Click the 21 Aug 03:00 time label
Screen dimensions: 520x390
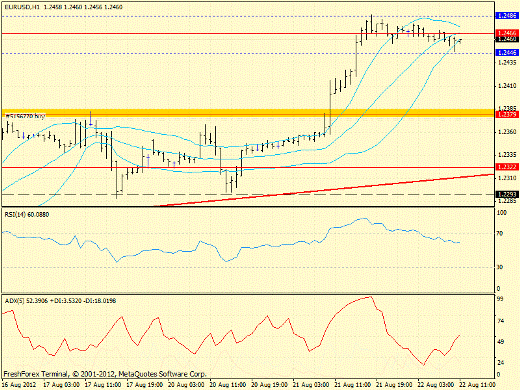(311, 385)
